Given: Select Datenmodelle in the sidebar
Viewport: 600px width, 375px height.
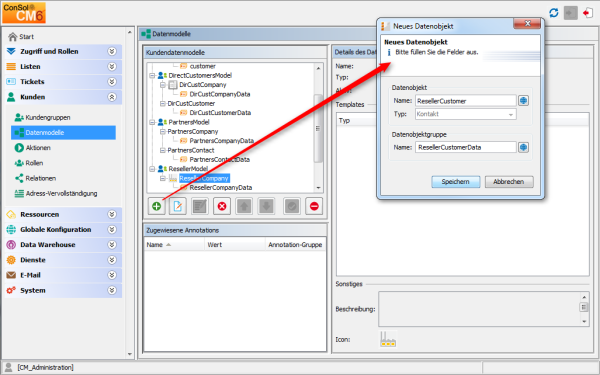Looking at the screenshot, I should 64,133.
